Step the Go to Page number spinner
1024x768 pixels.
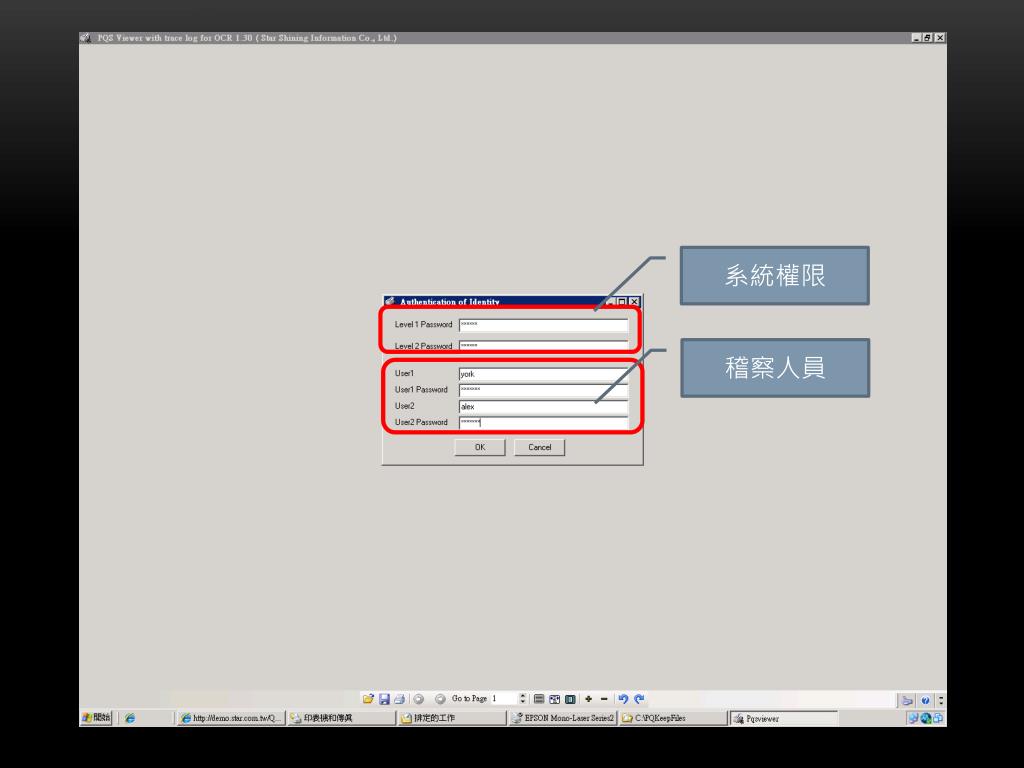point(522,699)
